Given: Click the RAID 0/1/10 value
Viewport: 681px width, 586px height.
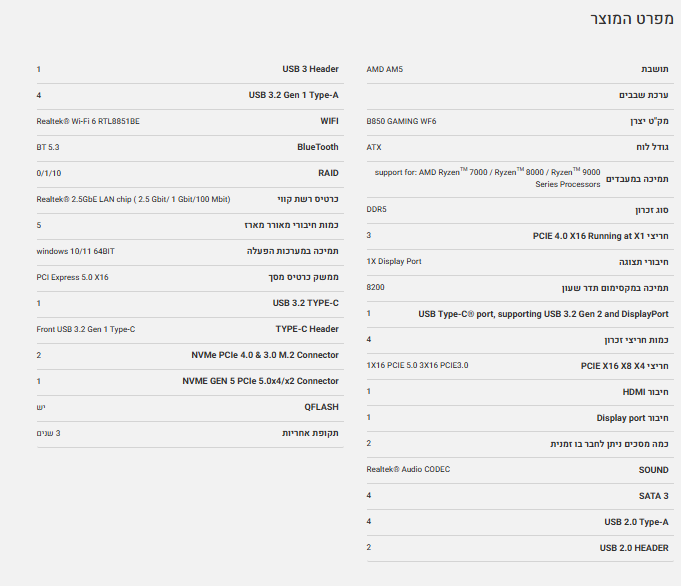Looking at the screenshot, I should coord(49,173).
